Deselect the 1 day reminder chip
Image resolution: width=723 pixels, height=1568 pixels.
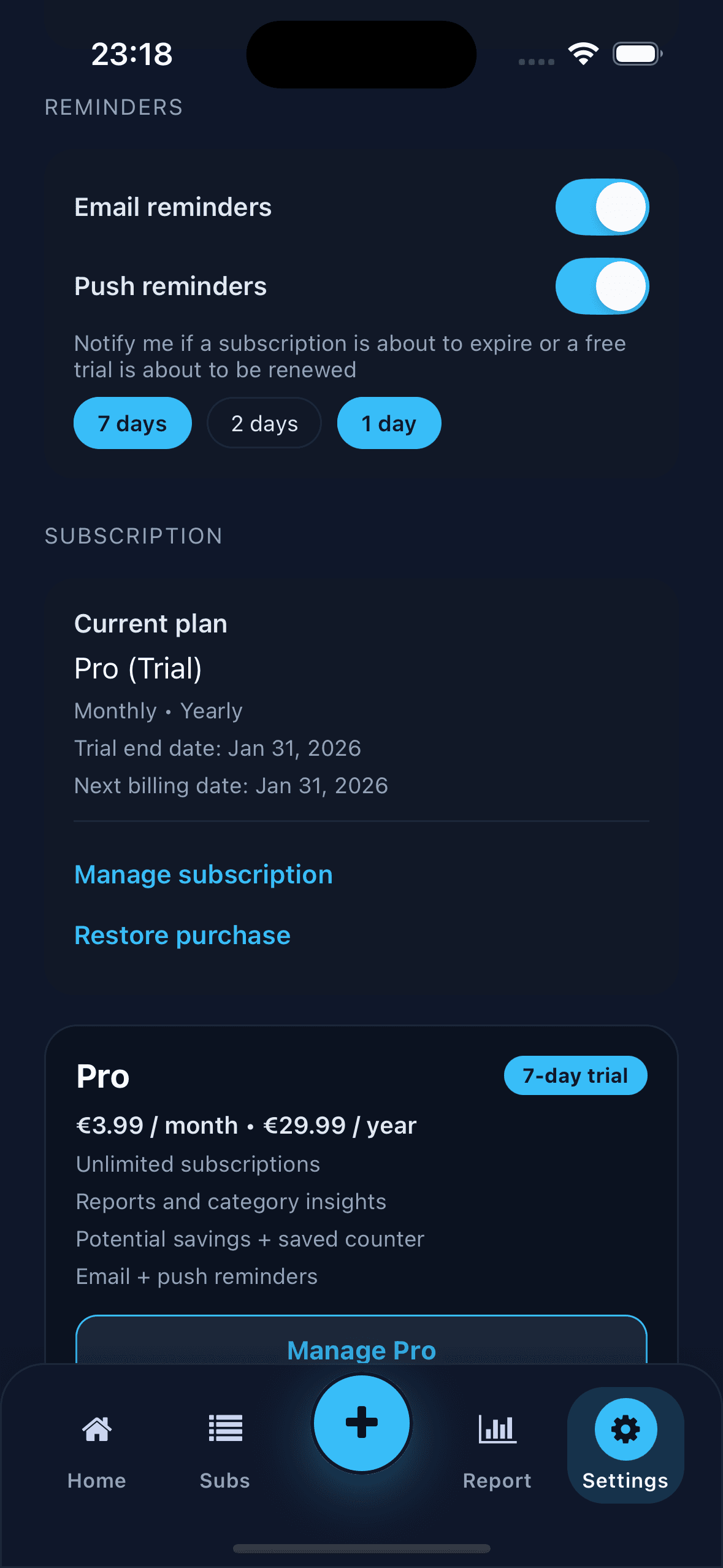pyautogui.click(x=389, y=423)
